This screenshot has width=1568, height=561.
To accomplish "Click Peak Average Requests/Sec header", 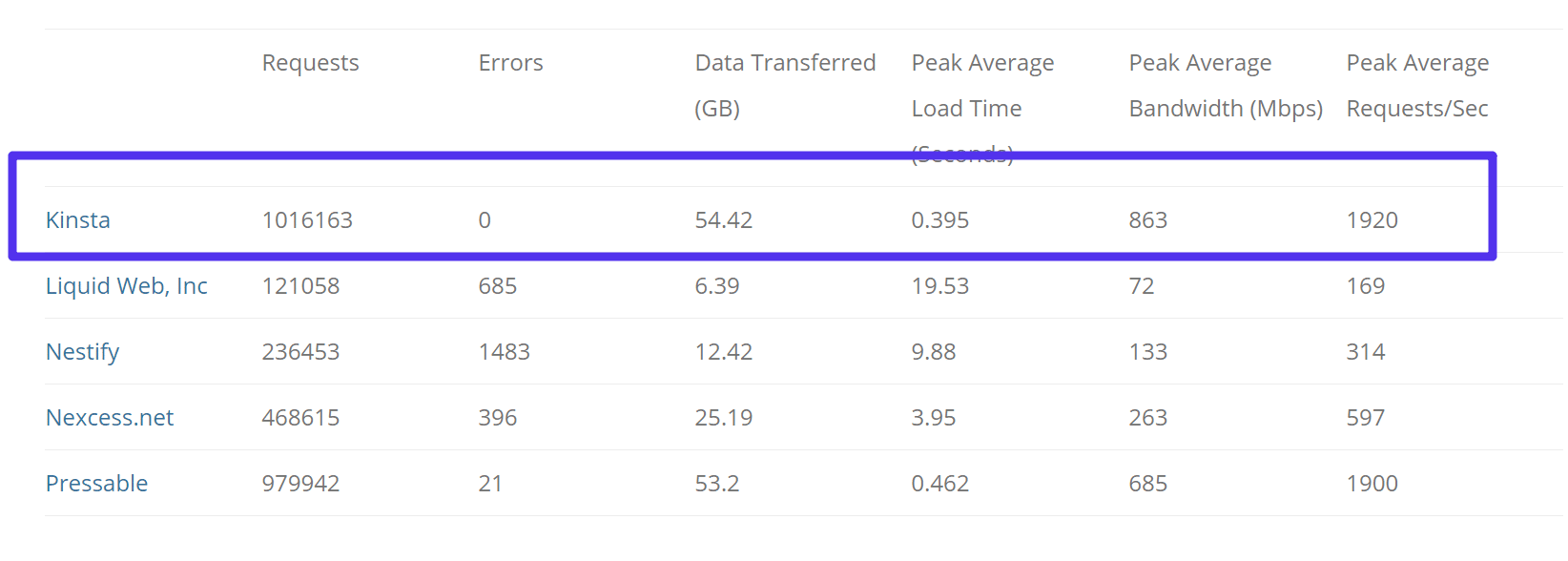I will point(1417,86).
